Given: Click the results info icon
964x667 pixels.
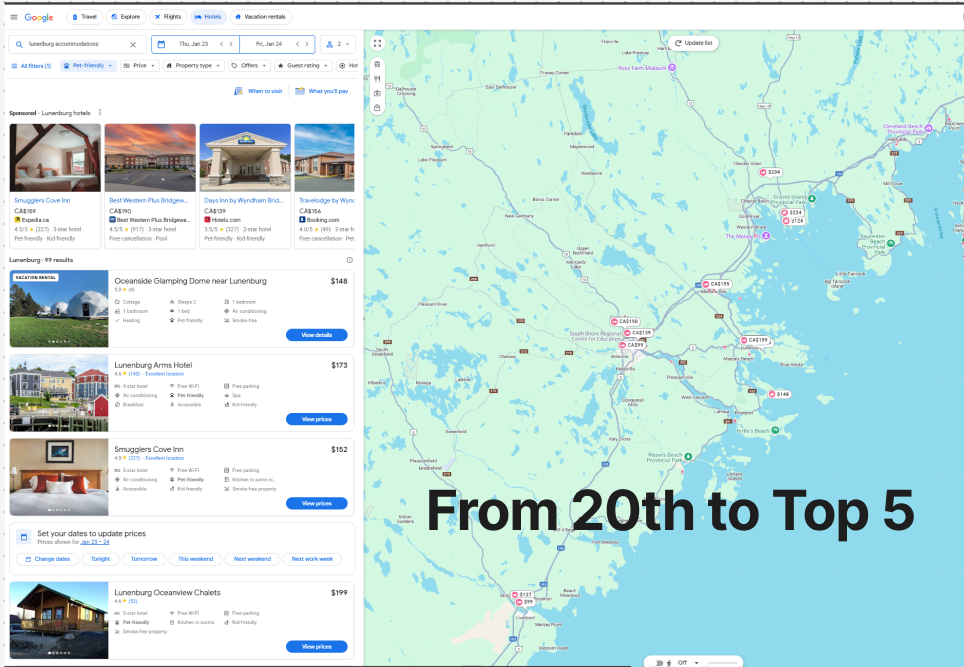Looking at the screenshot, I should coord(349,260).
